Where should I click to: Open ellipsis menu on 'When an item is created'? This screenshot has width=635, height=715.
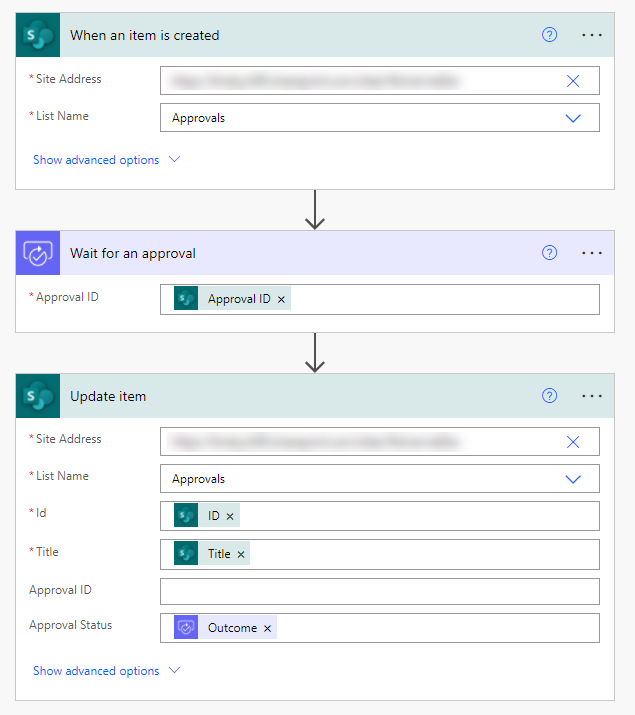tap(592, 35)
